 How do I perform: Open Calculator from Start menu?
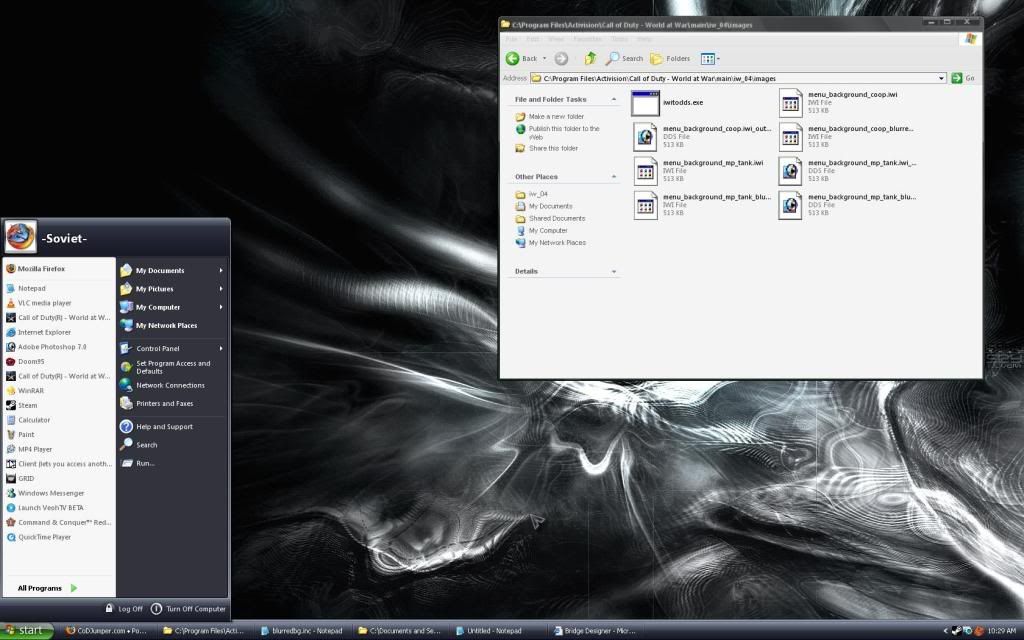coord(59,421)
